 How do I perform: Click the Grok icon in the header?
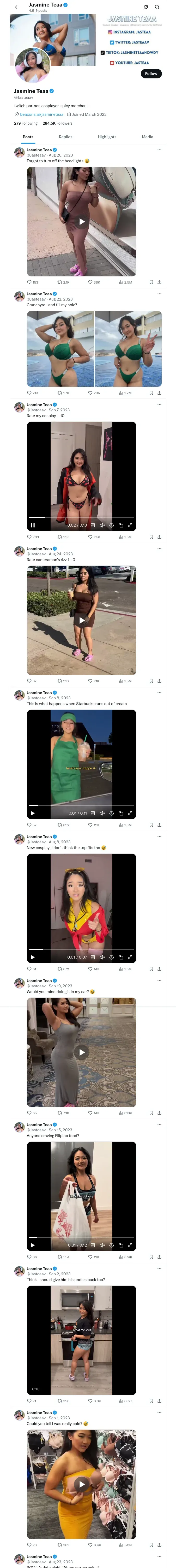[x=146, y=7]
